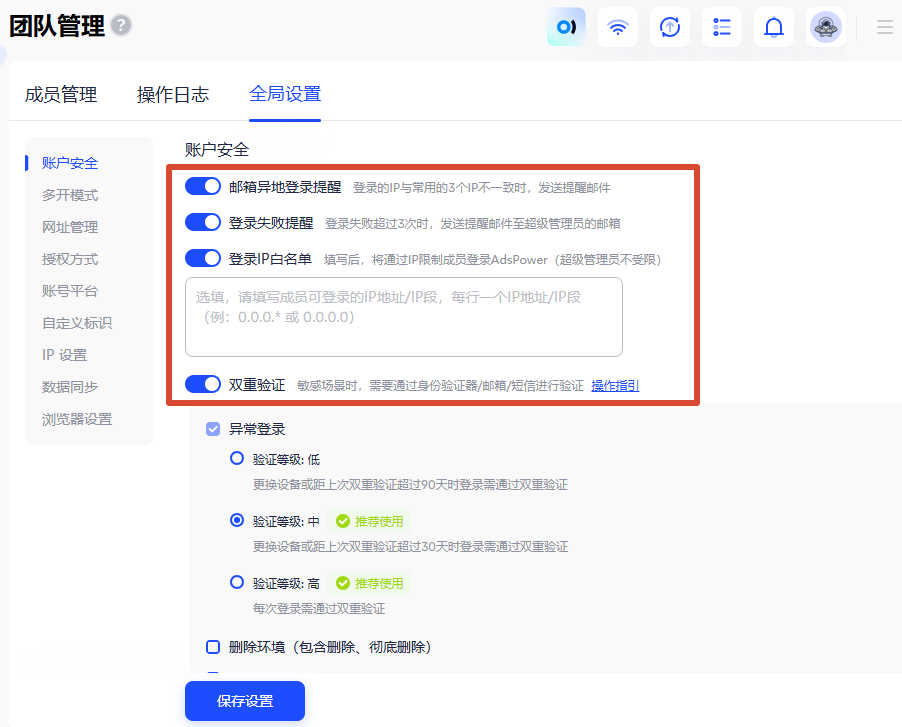Toggle 双重验证 switch
Image resolution: width=902 pixels, height=727 pixels.
point(203,384)
